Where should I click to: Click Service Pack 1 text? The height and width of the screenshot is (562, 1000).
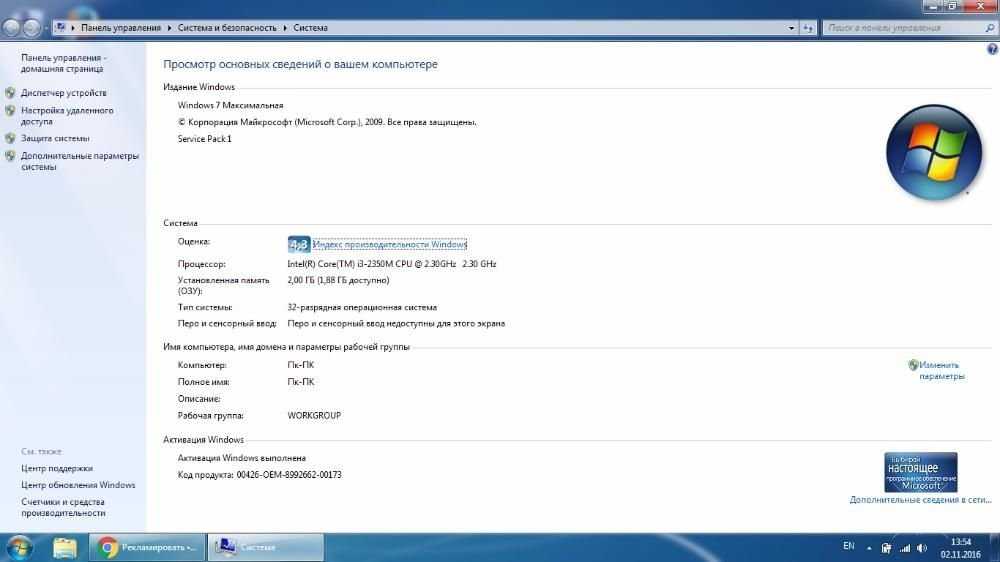pos(205,139)
